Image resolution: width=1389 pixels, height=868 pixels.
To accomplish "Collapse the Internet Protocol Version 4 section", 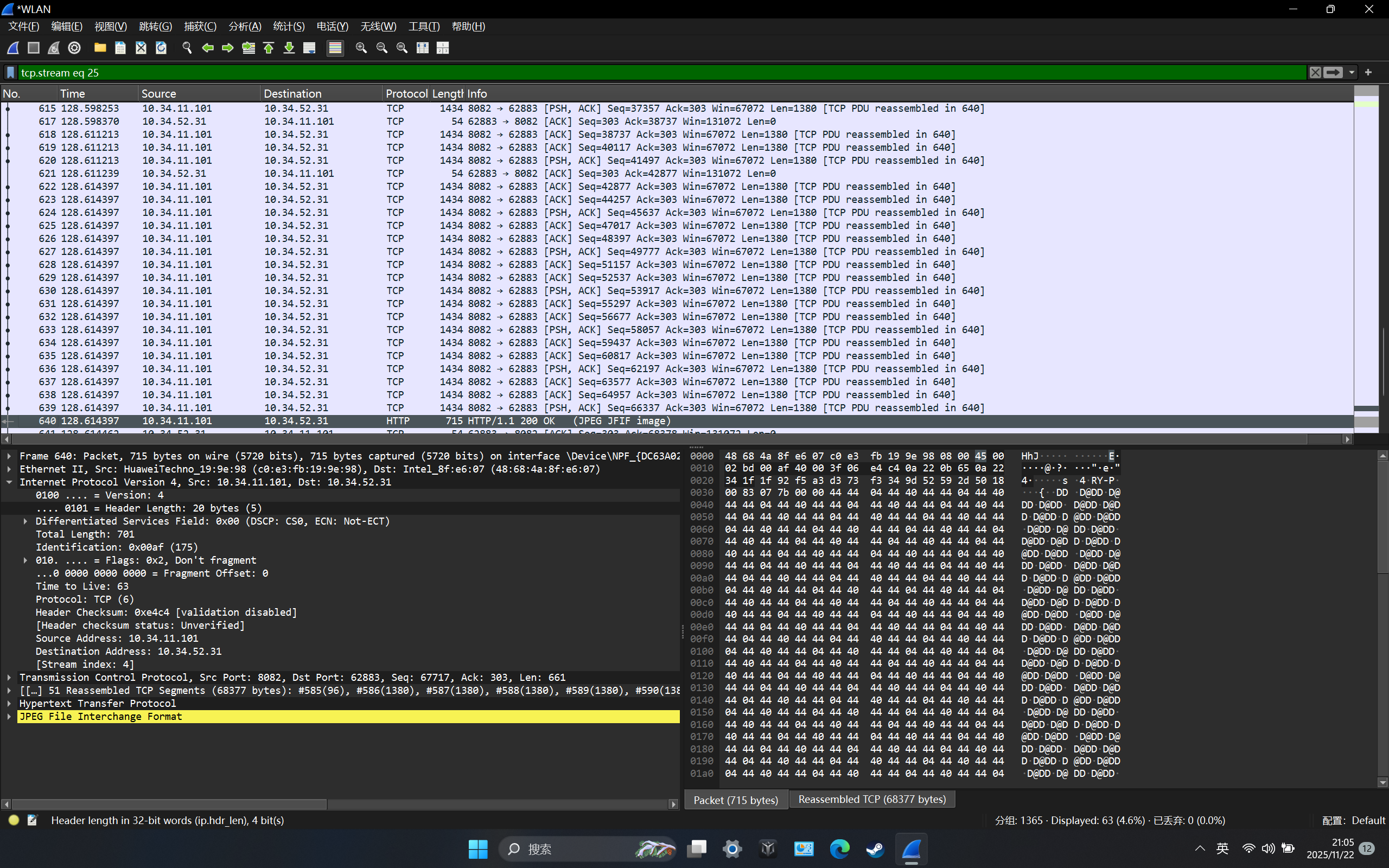I will 9,482.
